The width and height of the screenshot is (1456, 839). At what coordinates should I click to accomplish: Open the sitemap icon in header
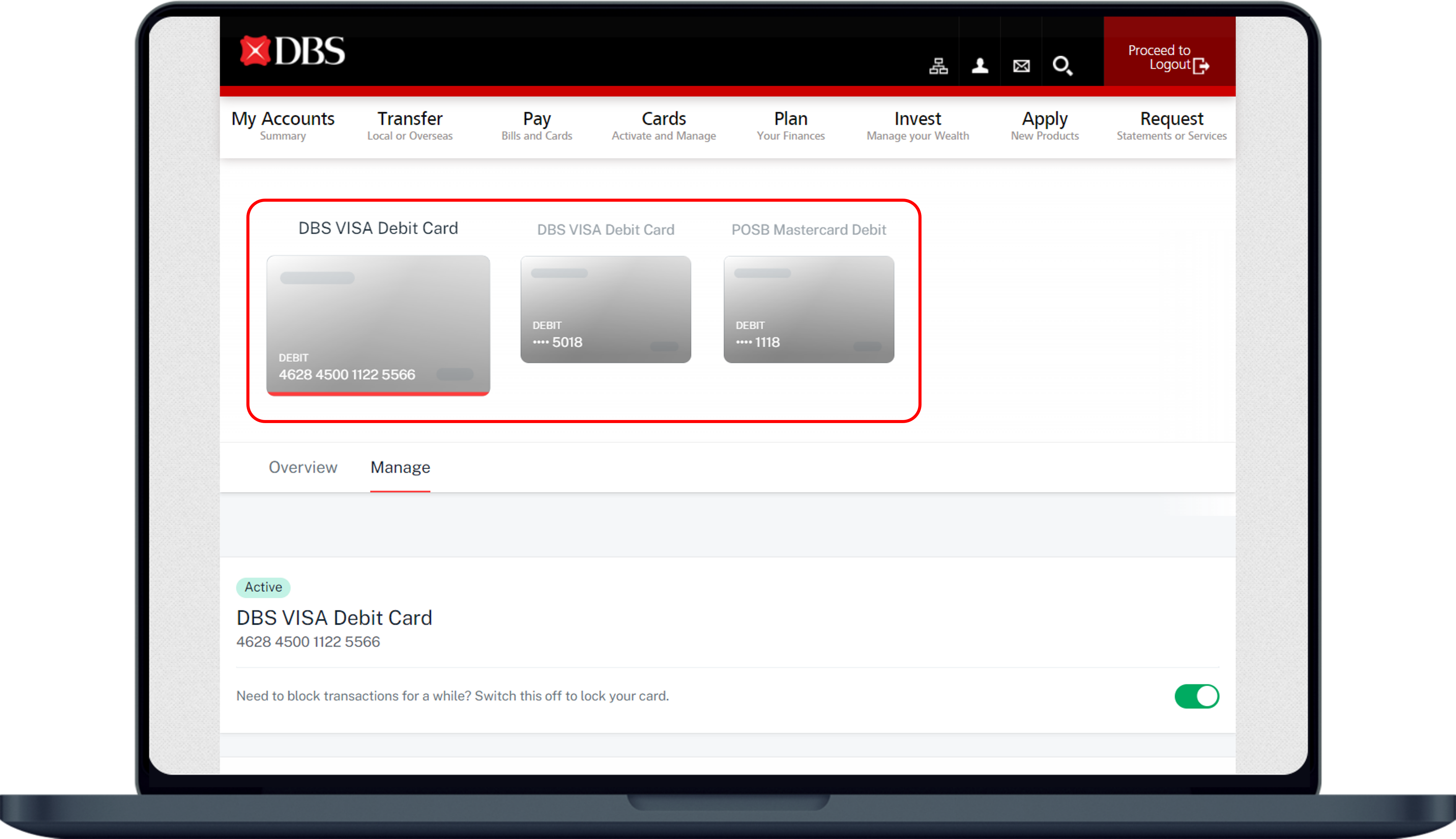[938, 66]
